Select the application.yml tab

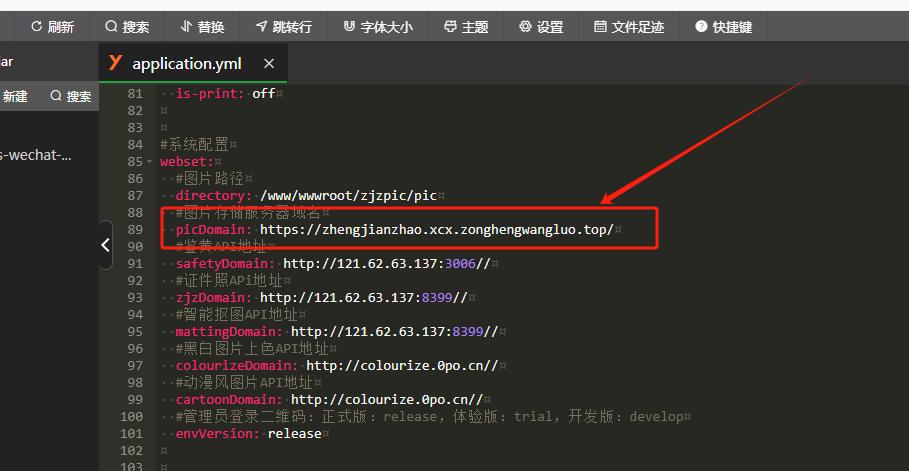(x=193, y=63)
